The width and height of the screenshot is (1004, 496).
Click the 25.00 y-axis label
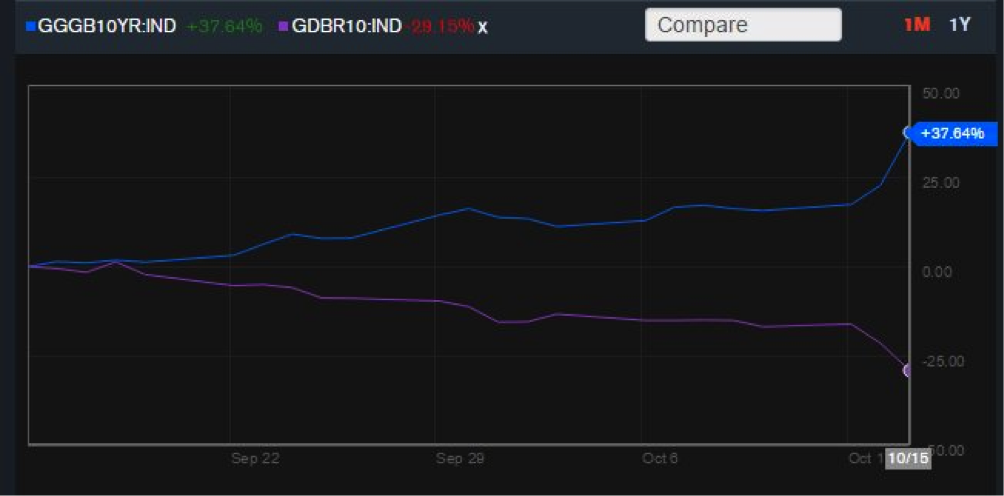941,182
